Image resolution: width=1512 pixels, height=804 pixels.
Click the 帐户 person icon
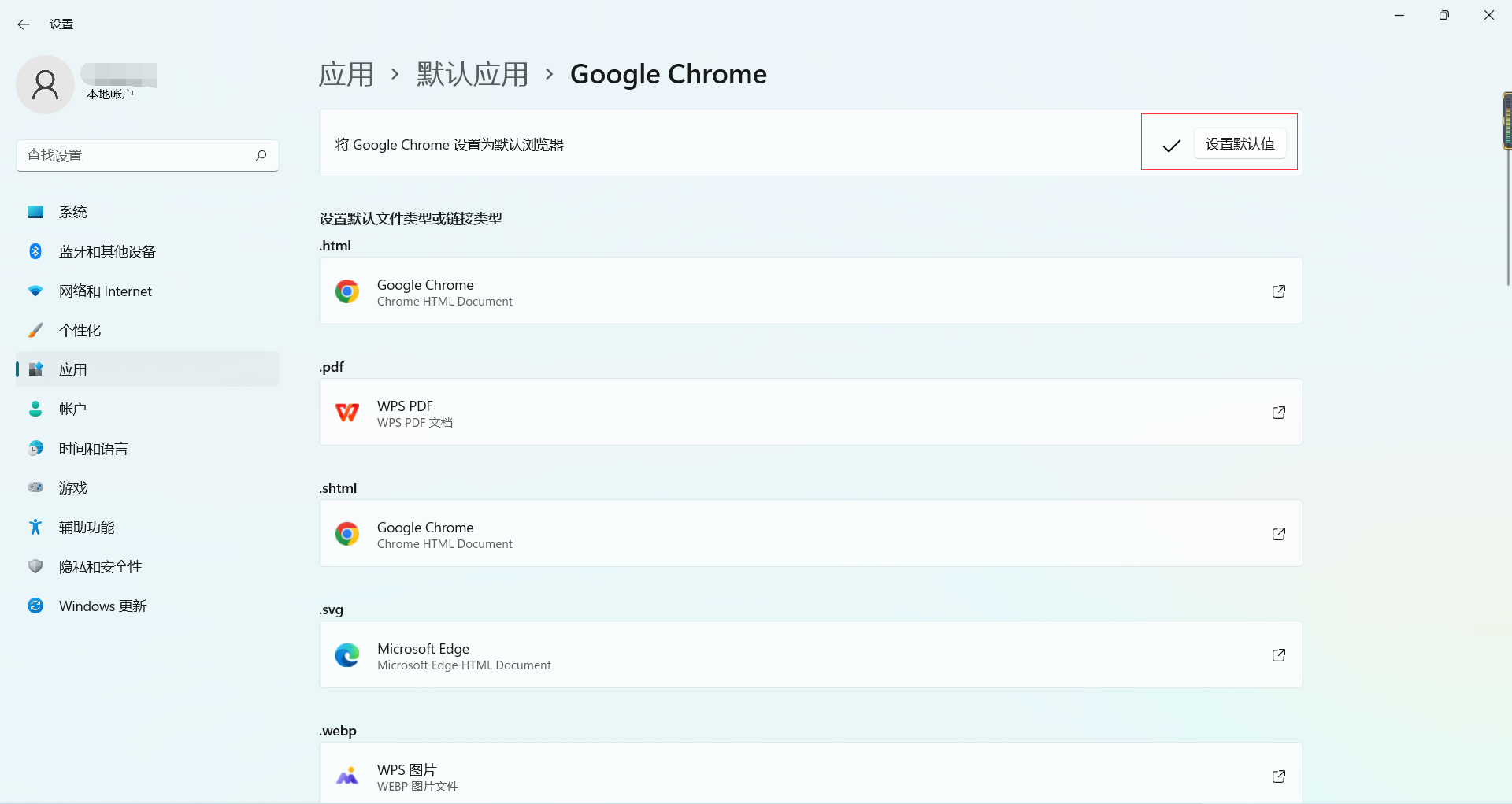35,409
